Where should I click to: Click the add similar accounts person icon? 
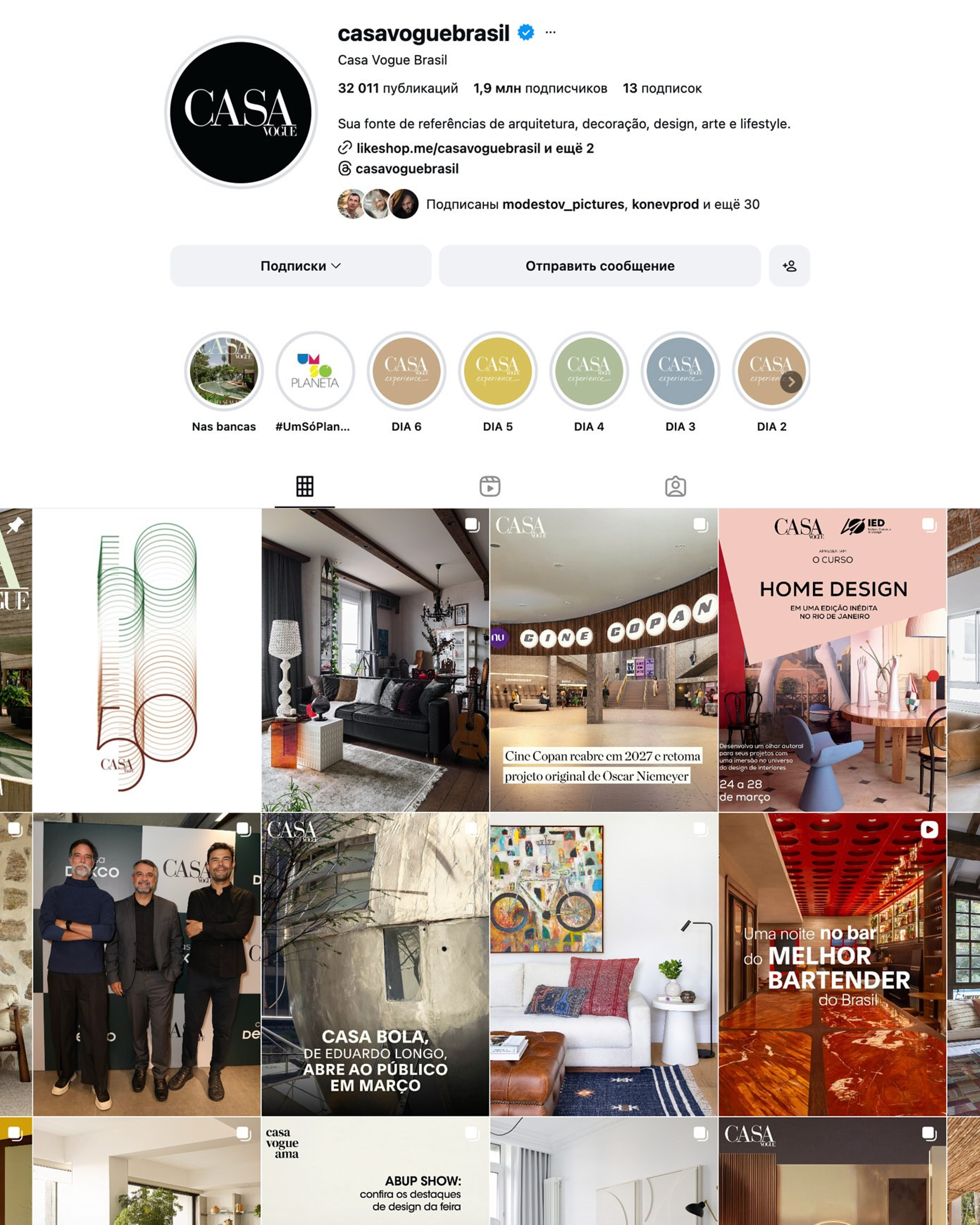point(789,266)
